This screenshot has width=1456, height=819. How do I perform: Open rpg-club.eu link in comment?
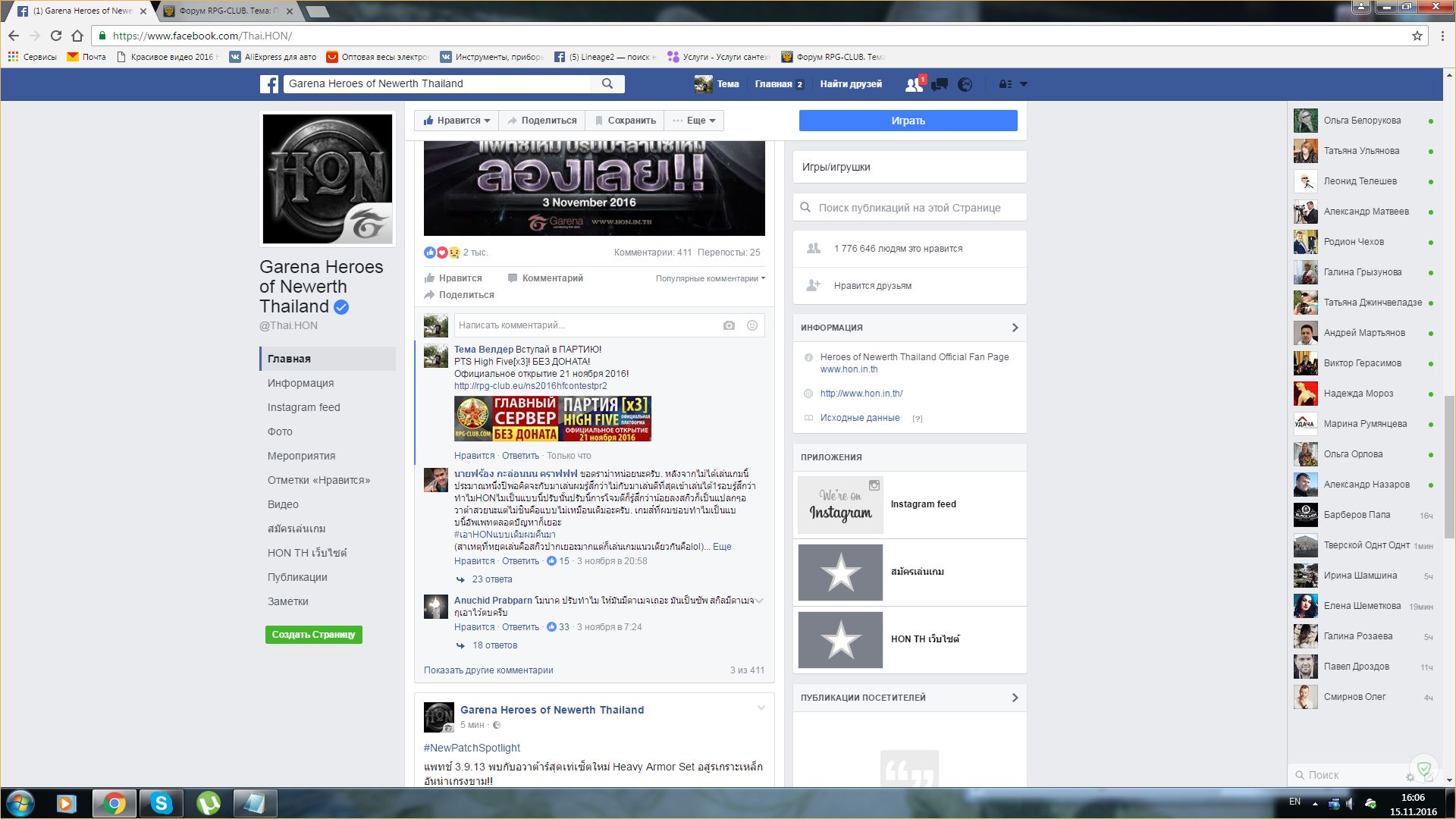tap(530, 386)
